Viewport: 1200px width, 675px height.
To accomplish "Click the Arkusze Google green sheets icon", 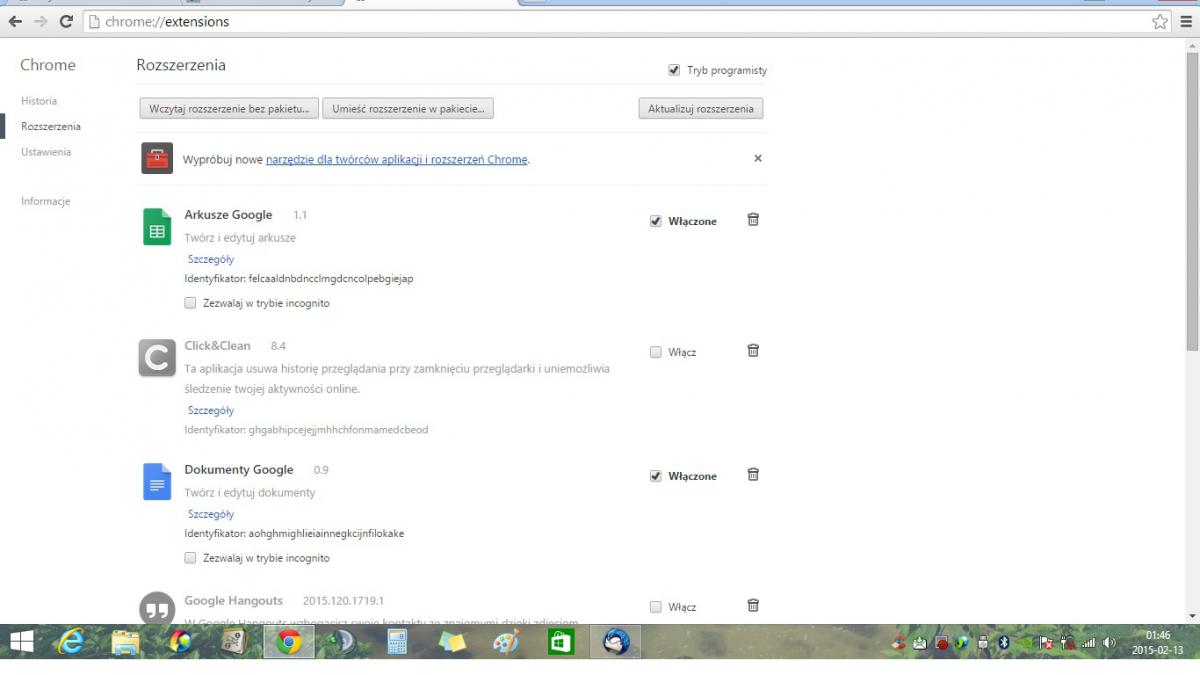I will point(157,227).
